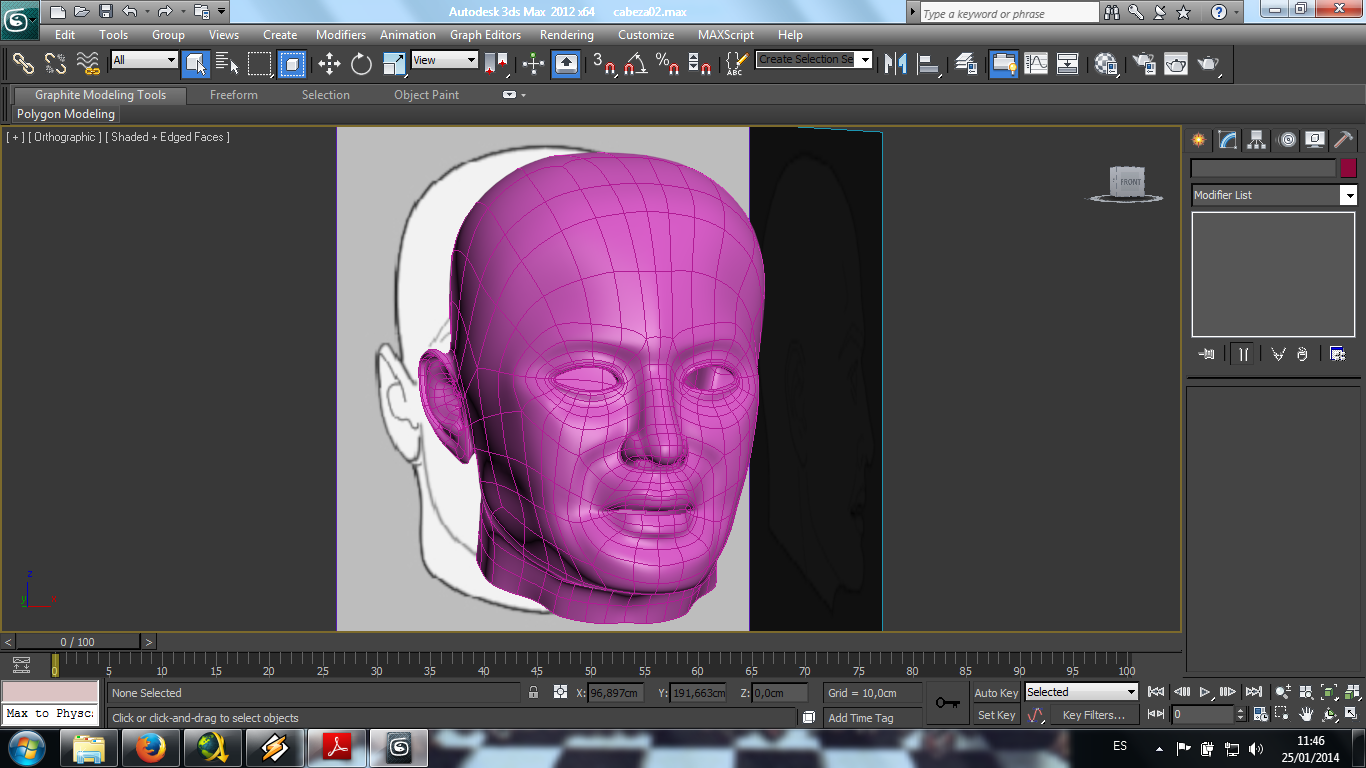The image size is (1366, 768).
Task: Switch to the Freeform ribbon tab
Action: [234, 95]
